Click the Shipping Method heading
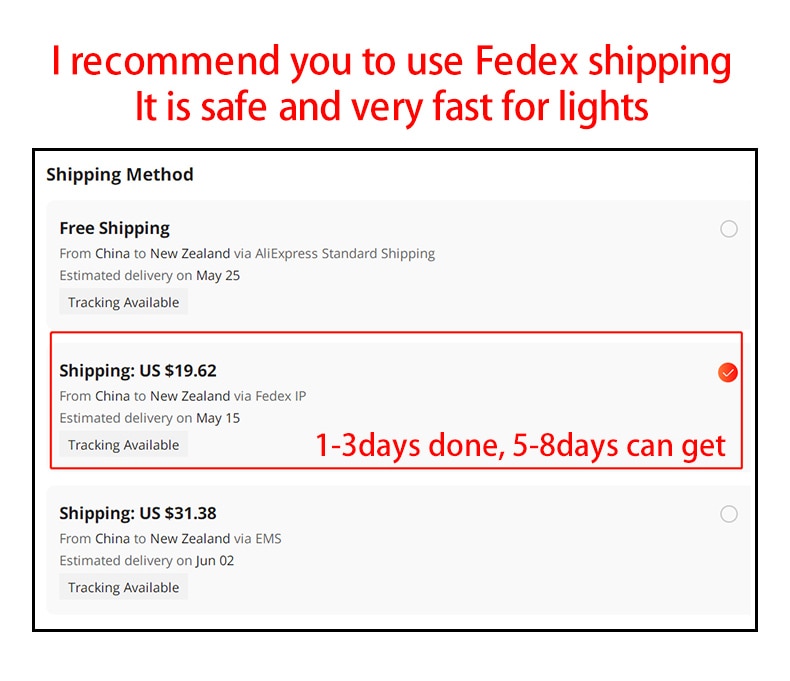The width and height of the screenshot is (790, 681). (120, 174)
